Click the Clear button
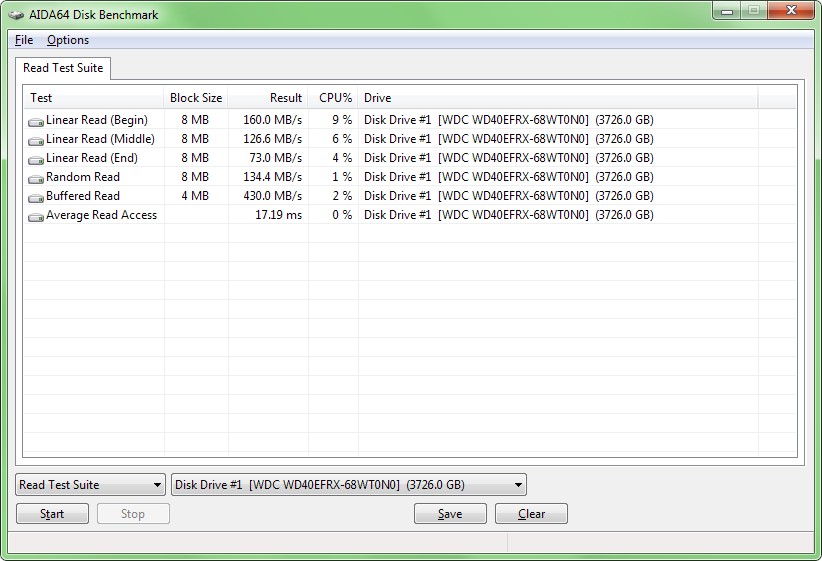Screen dimensions: 822x561 click(531, 514)
